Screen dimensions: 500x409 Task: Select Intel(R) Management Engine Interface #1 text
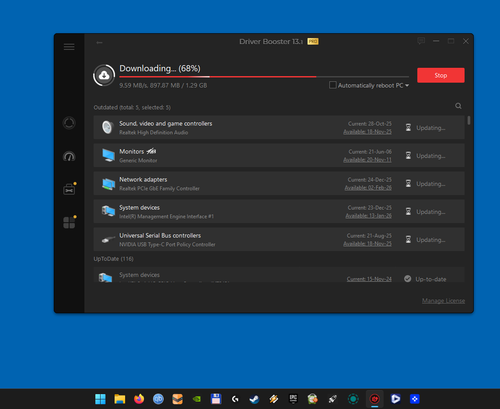pos(166,216)
